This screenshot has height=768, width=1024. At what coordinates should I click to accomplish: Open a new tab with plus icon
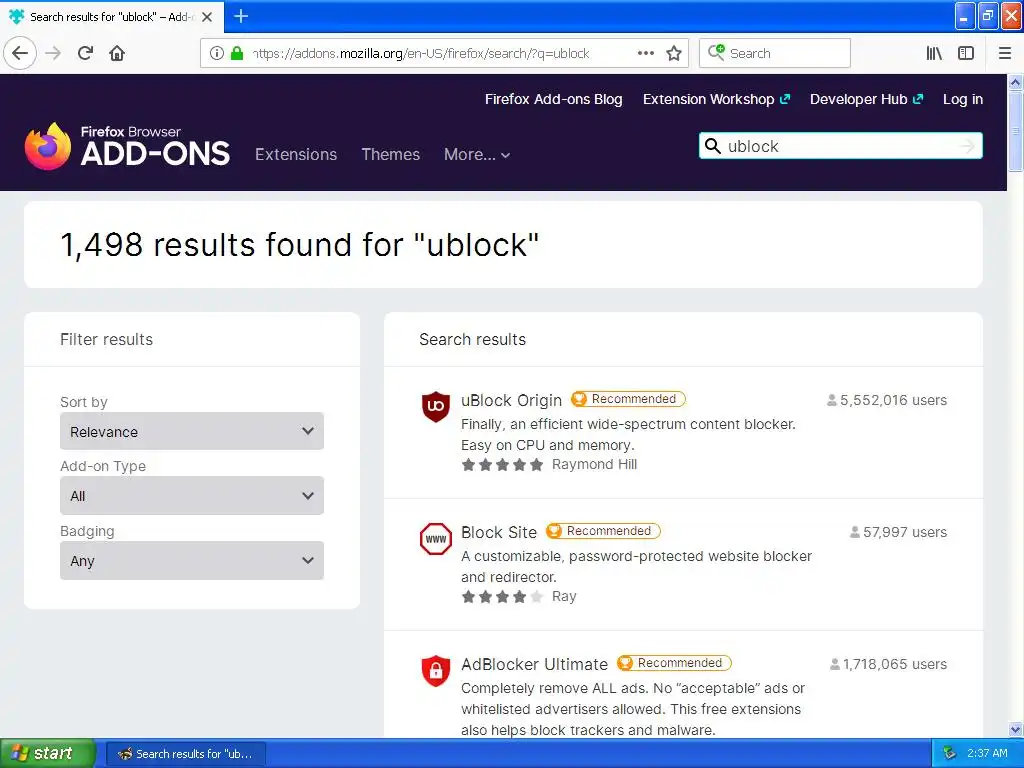click(241, 16)
